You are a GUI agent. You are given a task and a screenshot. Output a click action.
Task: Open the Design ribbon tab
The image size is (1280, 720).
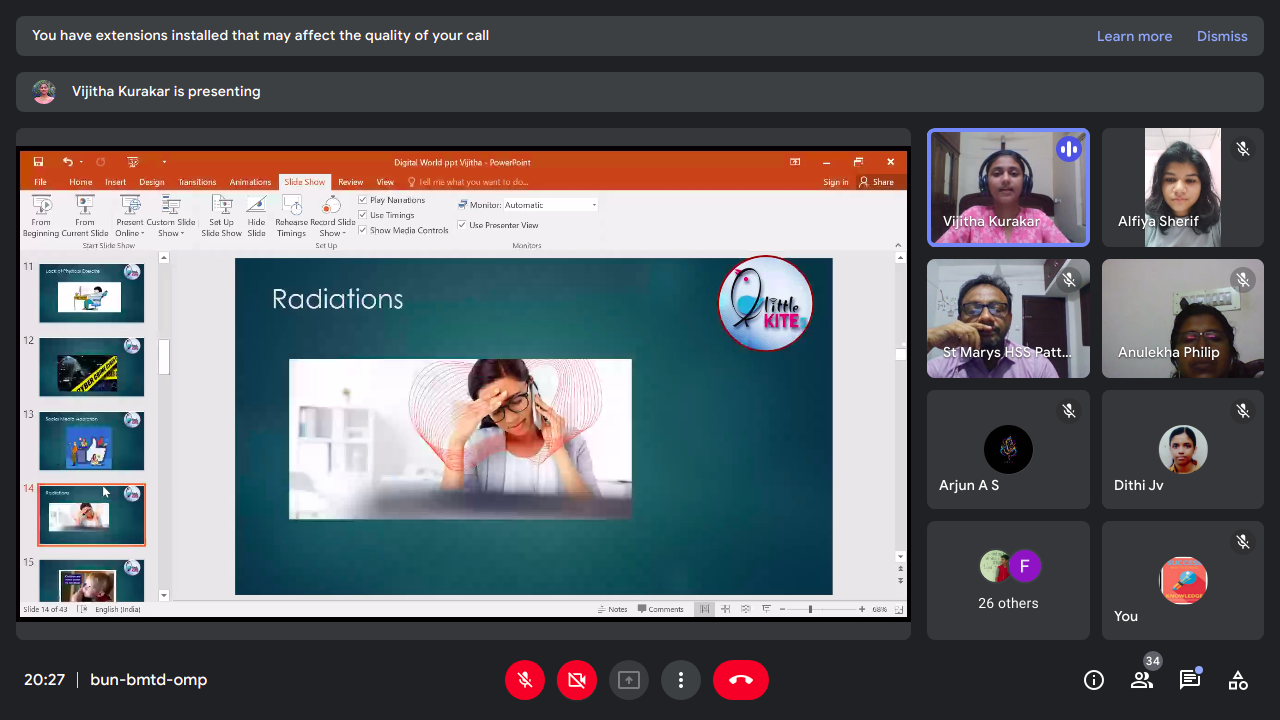point(152,182)
